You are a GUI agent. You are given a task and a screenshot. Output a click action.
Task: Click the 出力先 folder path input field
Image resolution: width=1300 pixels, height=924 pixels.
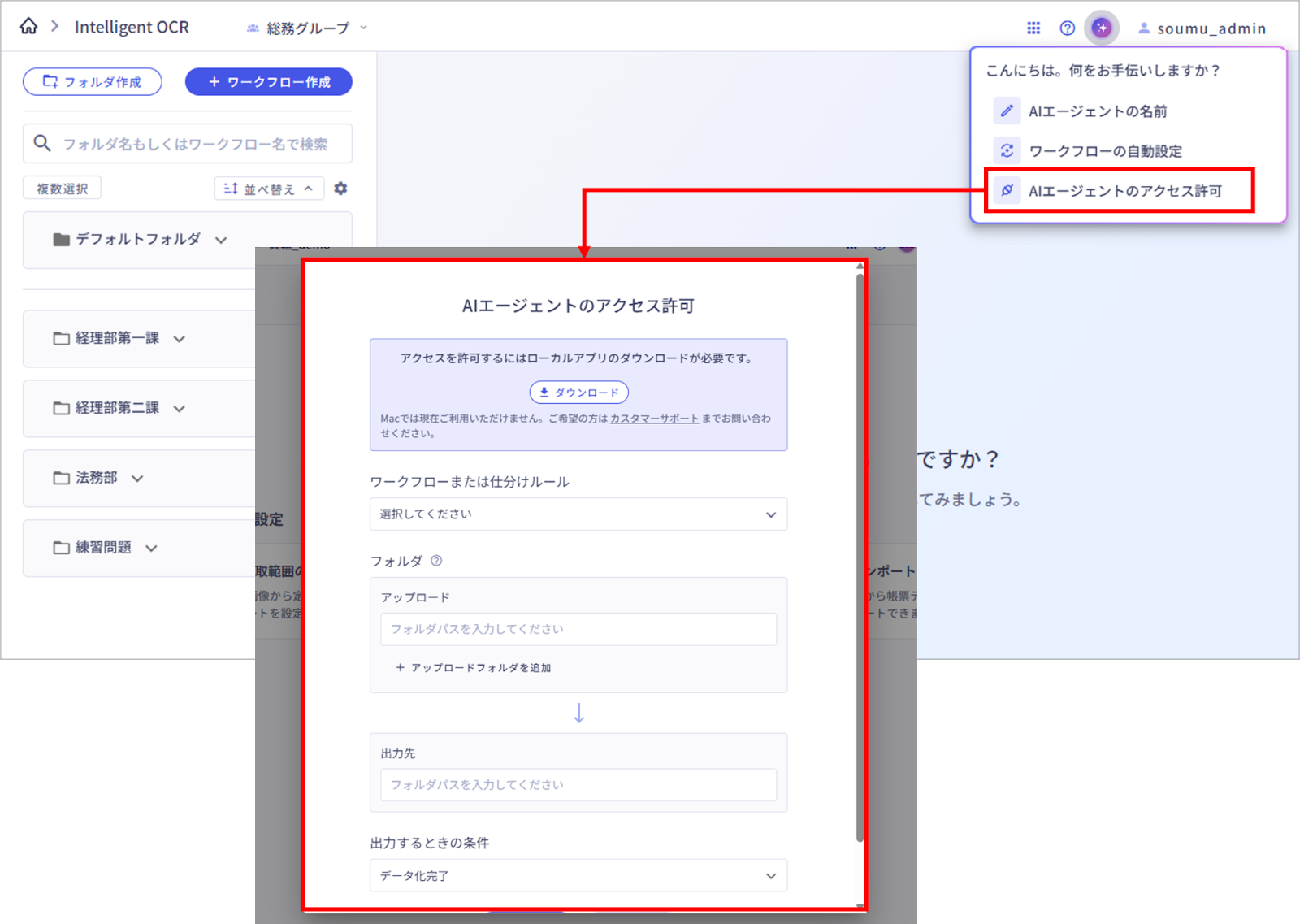(578, 784)
